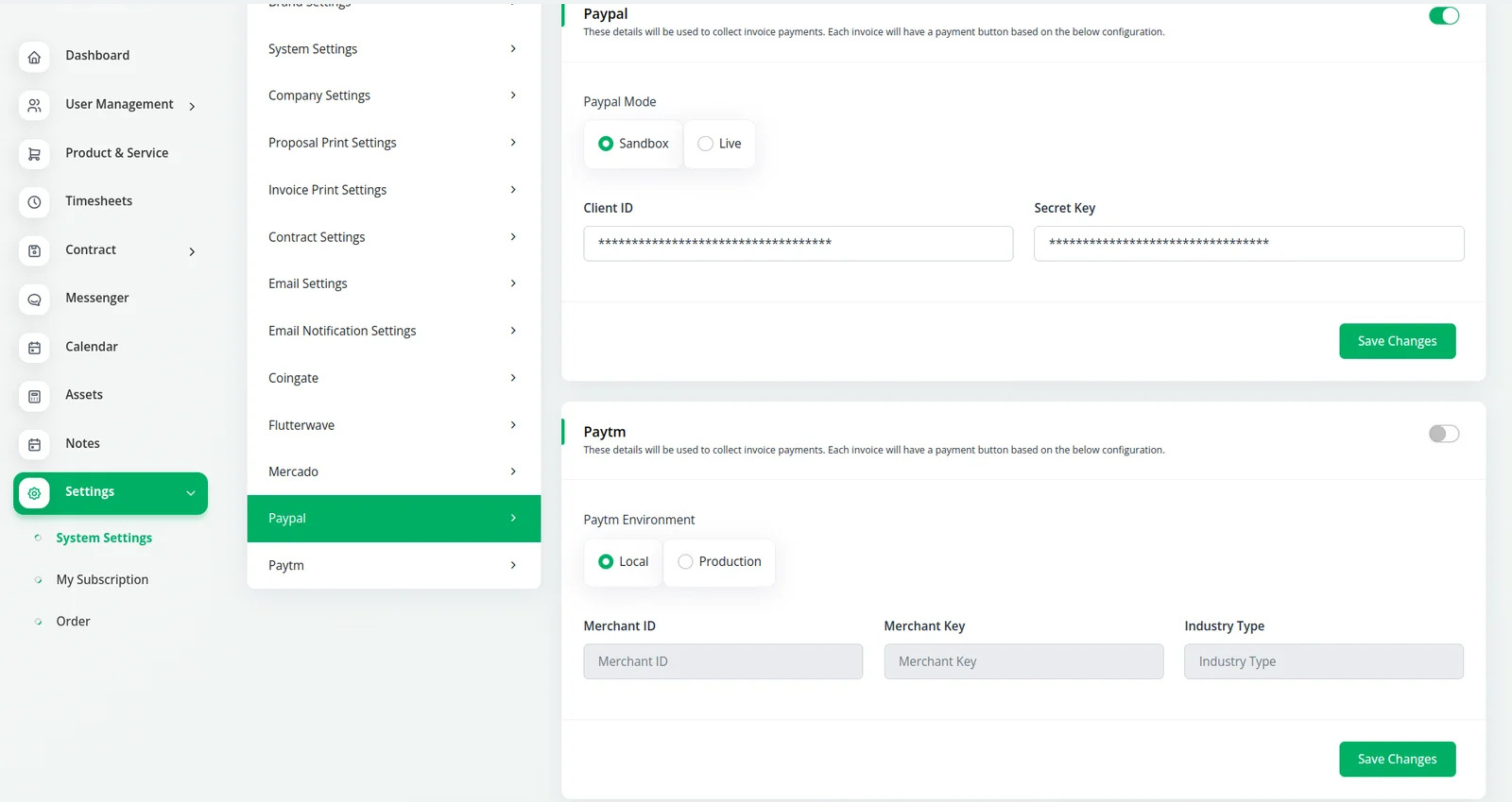Click the Notes icon in sidebar

click(x=34, y=445)
